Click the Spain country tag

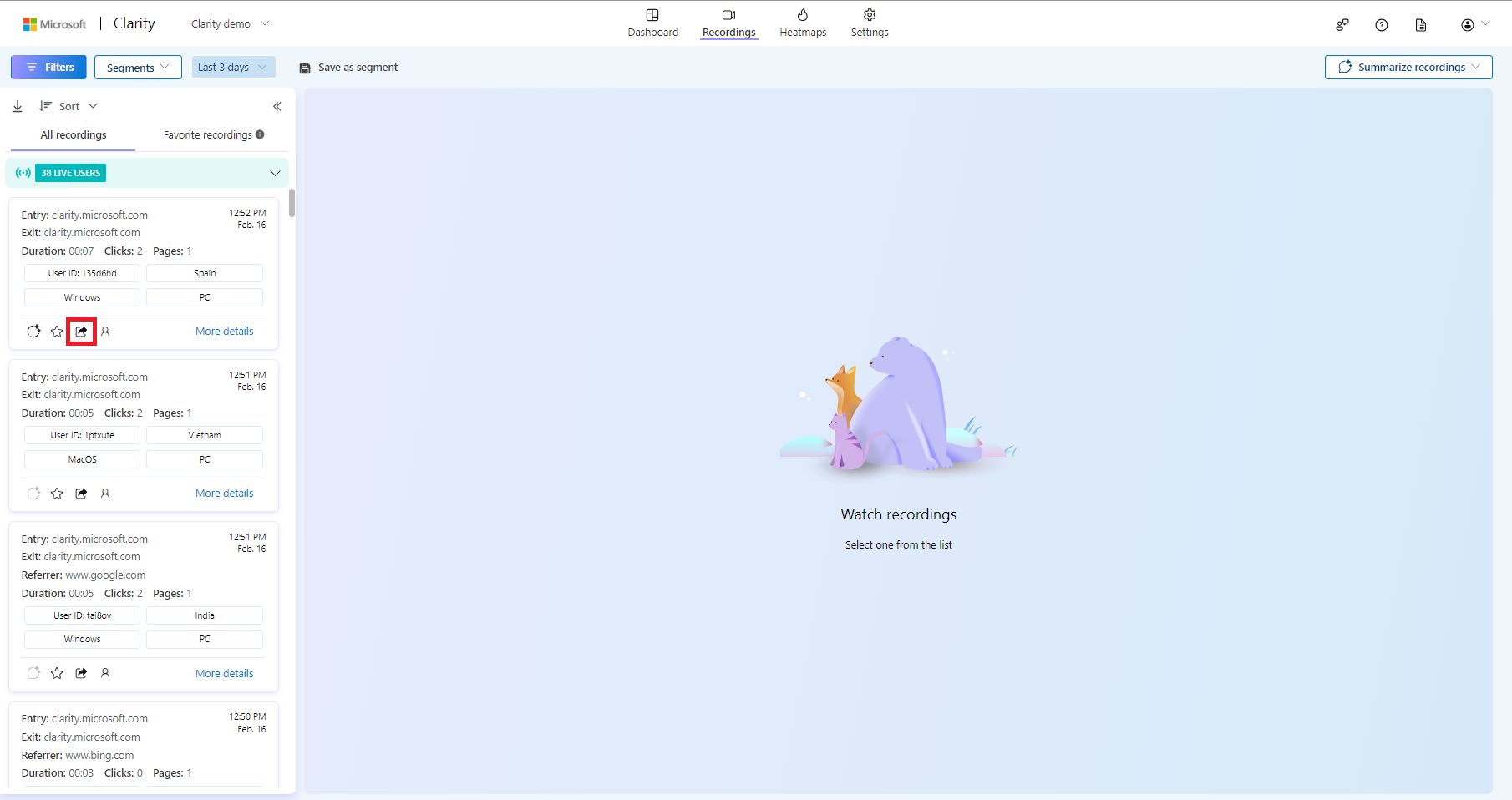pyautogui.click(x=205, y=273)
